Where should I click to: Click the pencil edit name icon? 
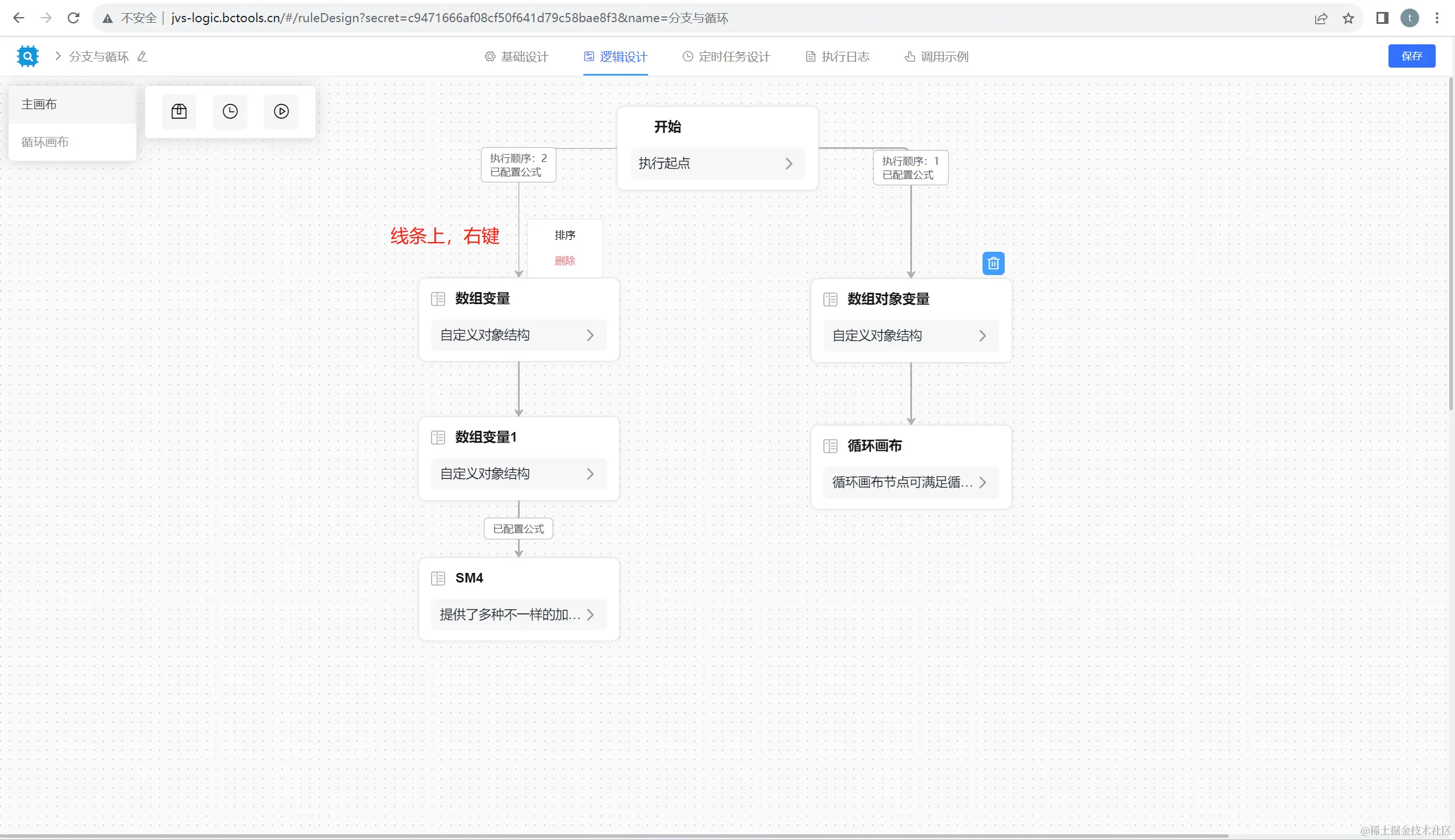pyautogui.click(x=143, y=56)
